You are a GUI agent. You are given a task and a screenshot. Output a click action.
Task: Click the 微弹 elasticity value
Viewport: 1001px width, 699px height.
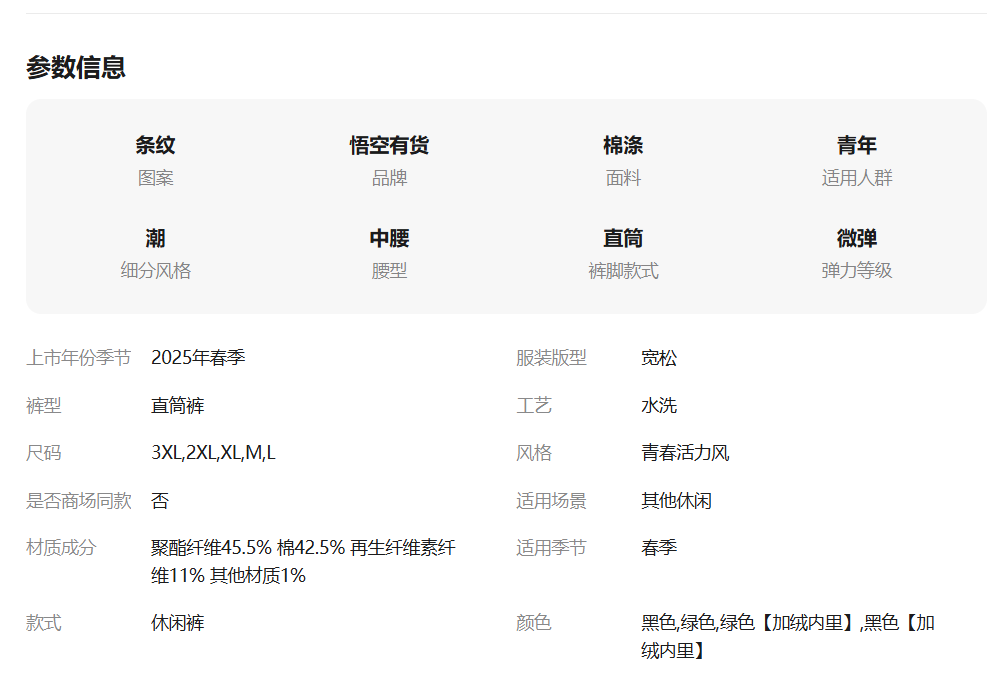point(856,239)
